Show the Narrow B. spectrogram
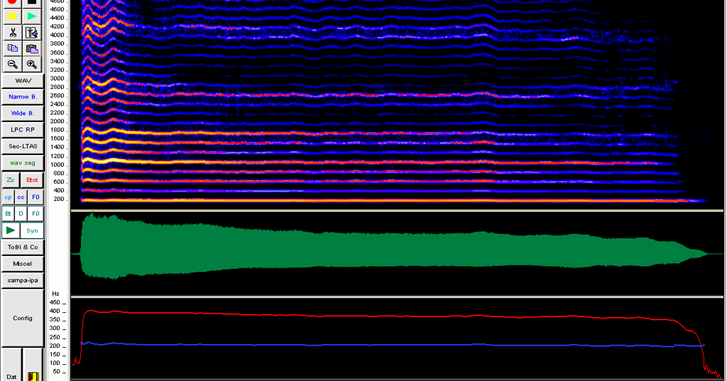 point(23,97)
